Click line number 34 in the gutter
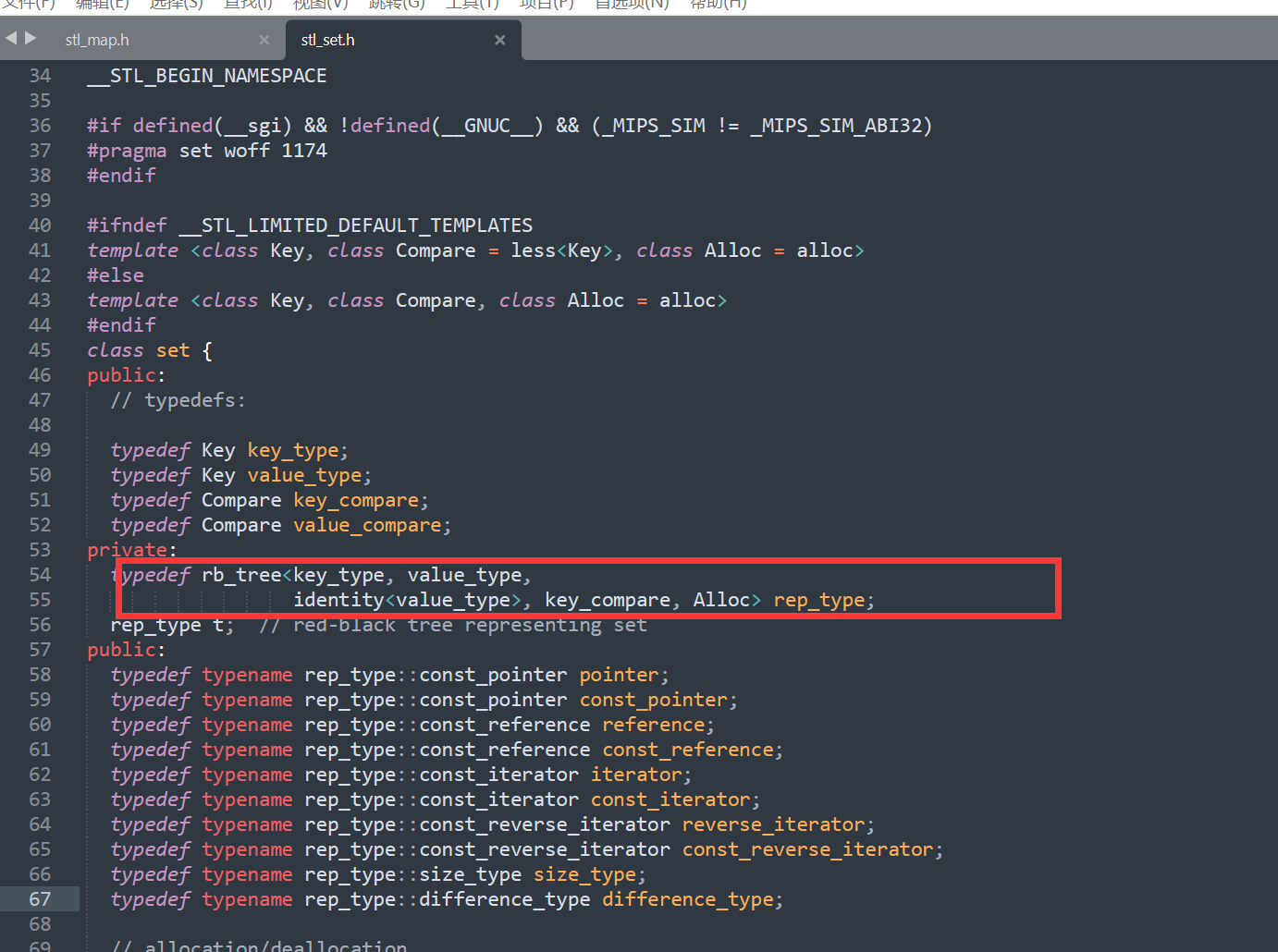Screen dimensions: 1278x952 [x=40, y=76]
